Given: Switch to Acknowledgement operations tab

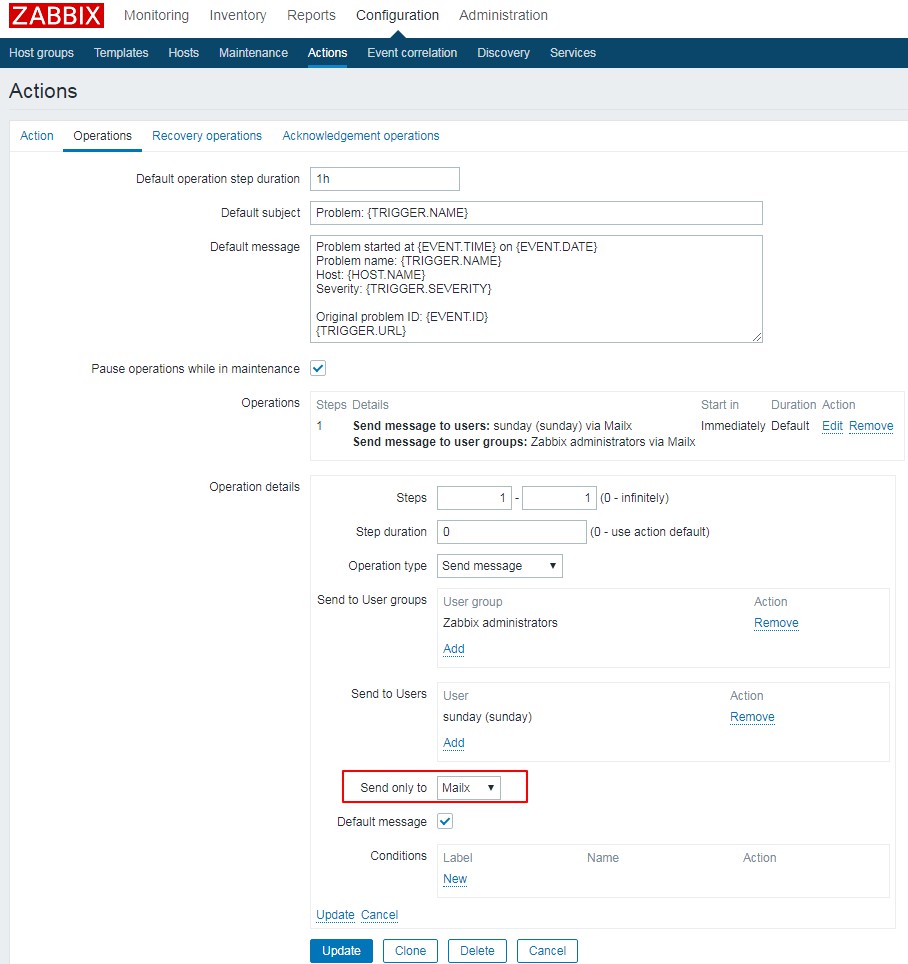Looking at the screenshot, I should pos(360,136).
